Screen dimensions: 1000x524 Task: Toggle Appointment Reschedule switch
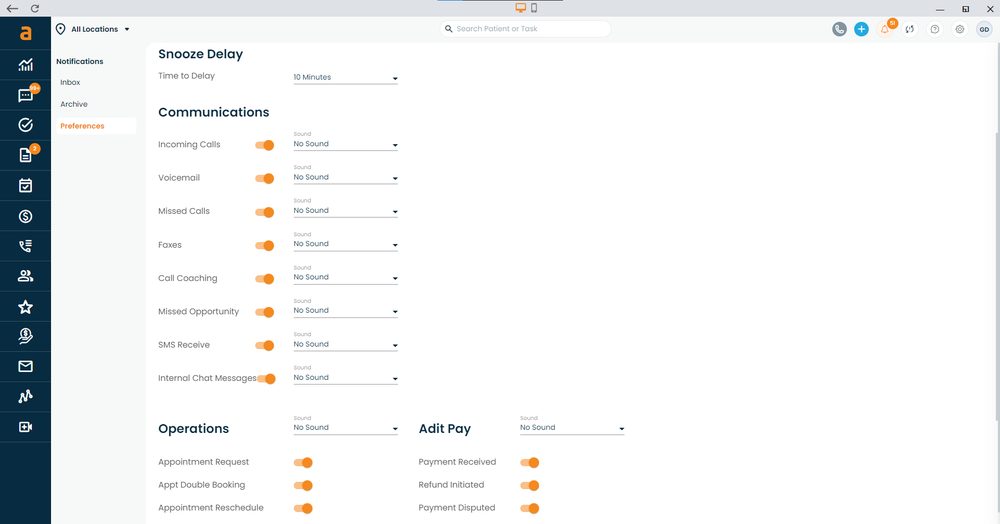point(303,508)
